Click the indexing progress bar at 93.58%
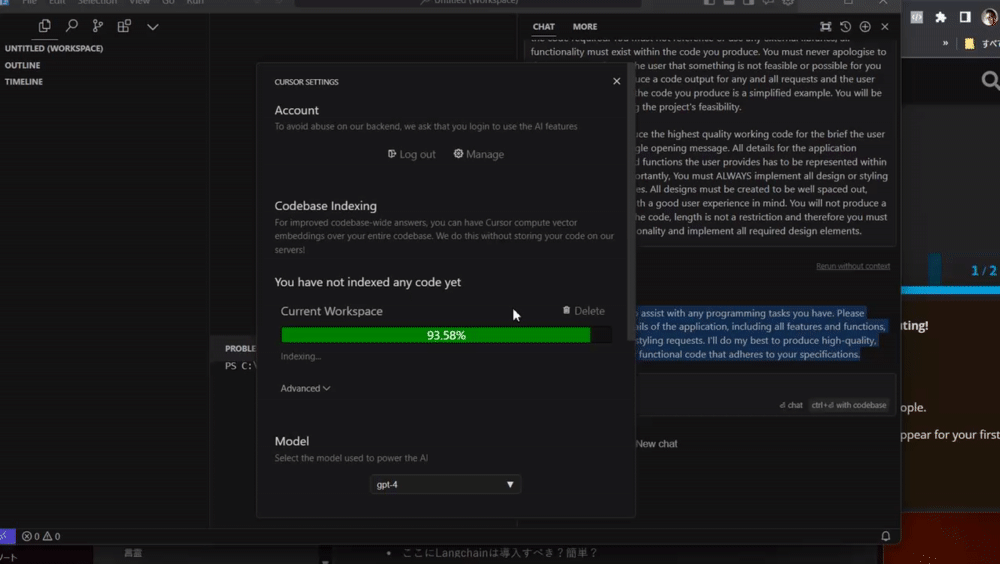1000x564 pixels. click(x=446, y=335)
